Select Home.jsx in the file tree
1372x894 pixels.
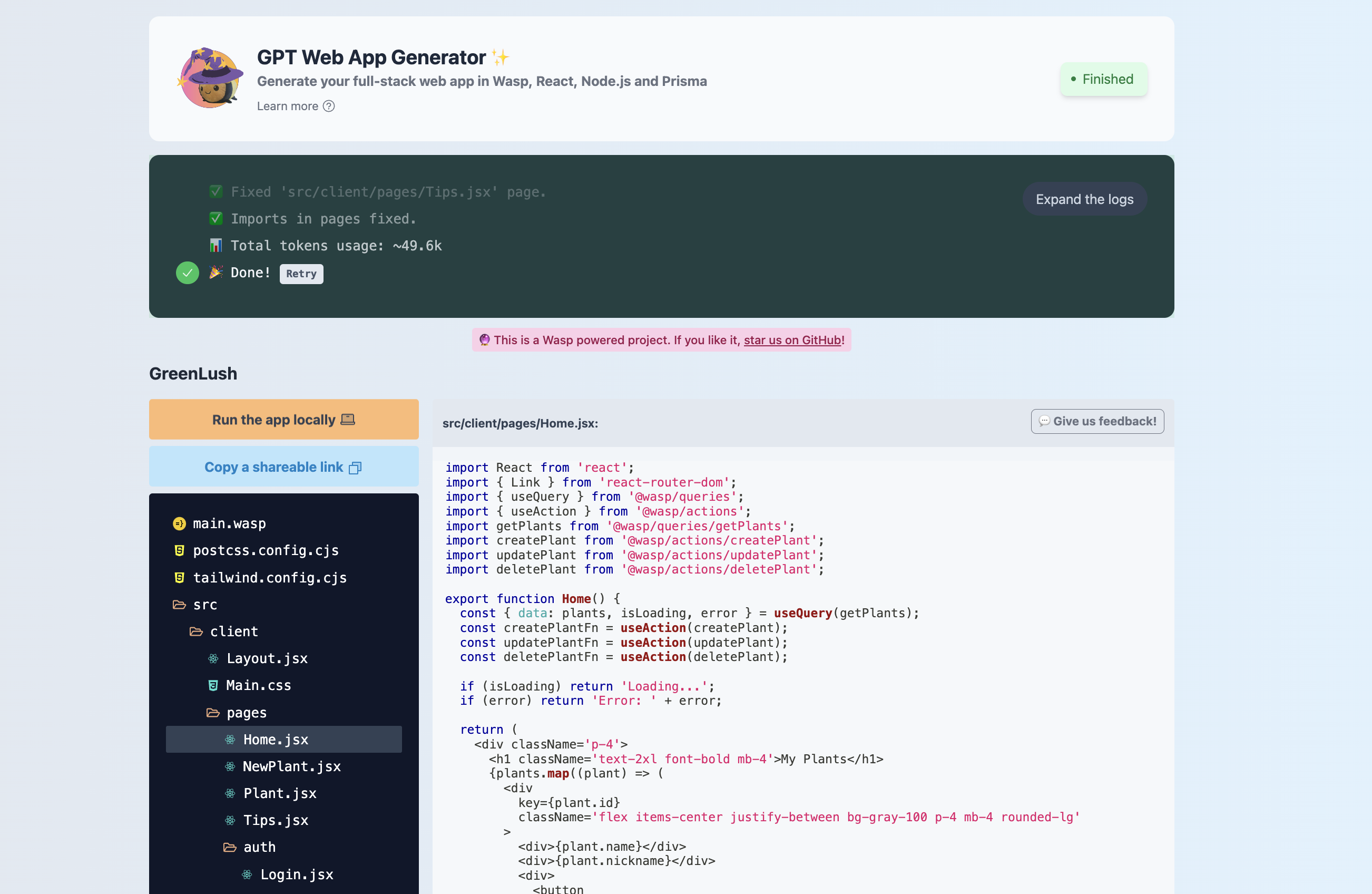(x=283, y=740)
